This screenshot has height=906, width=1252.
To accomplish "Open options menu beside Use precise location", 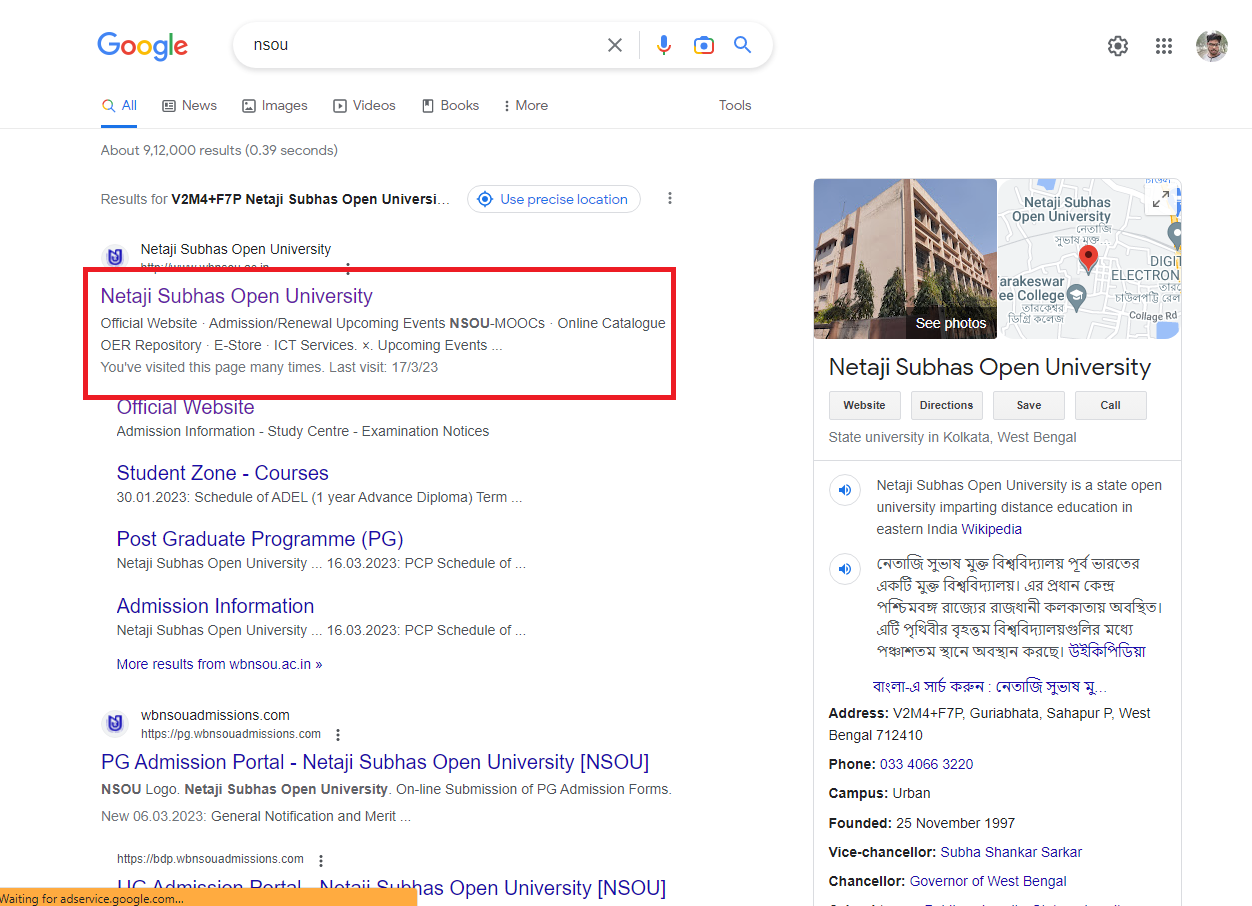I will tap(670, 199).
